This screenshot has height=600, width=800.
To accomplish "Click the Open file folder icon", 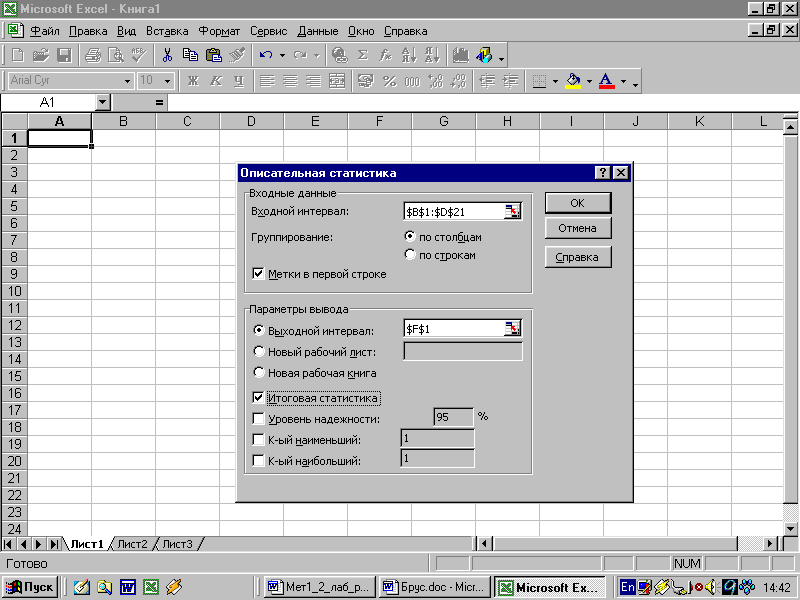I will tap(41, 55).
